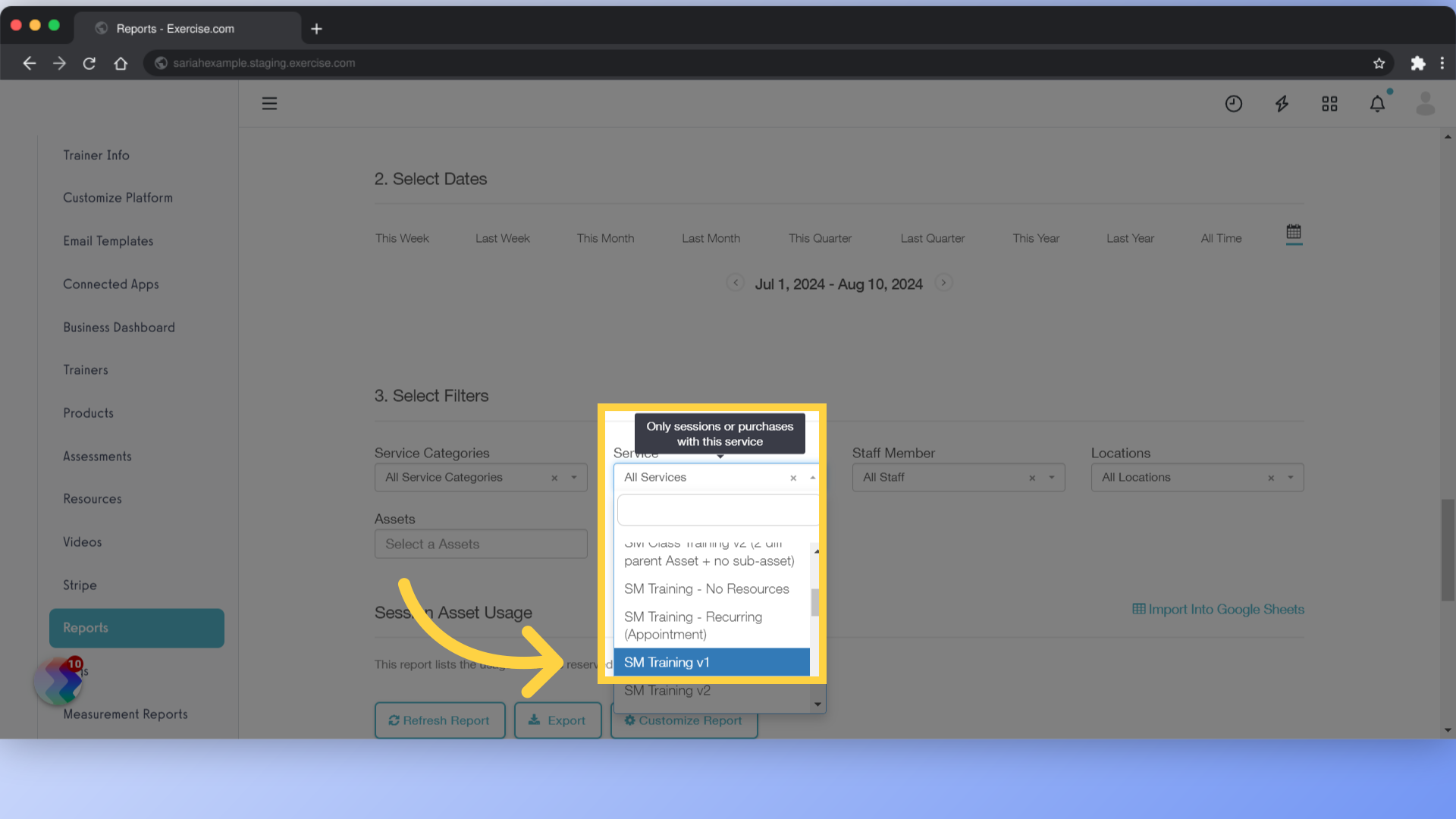Select Last Quarter date range

(933, 238)
